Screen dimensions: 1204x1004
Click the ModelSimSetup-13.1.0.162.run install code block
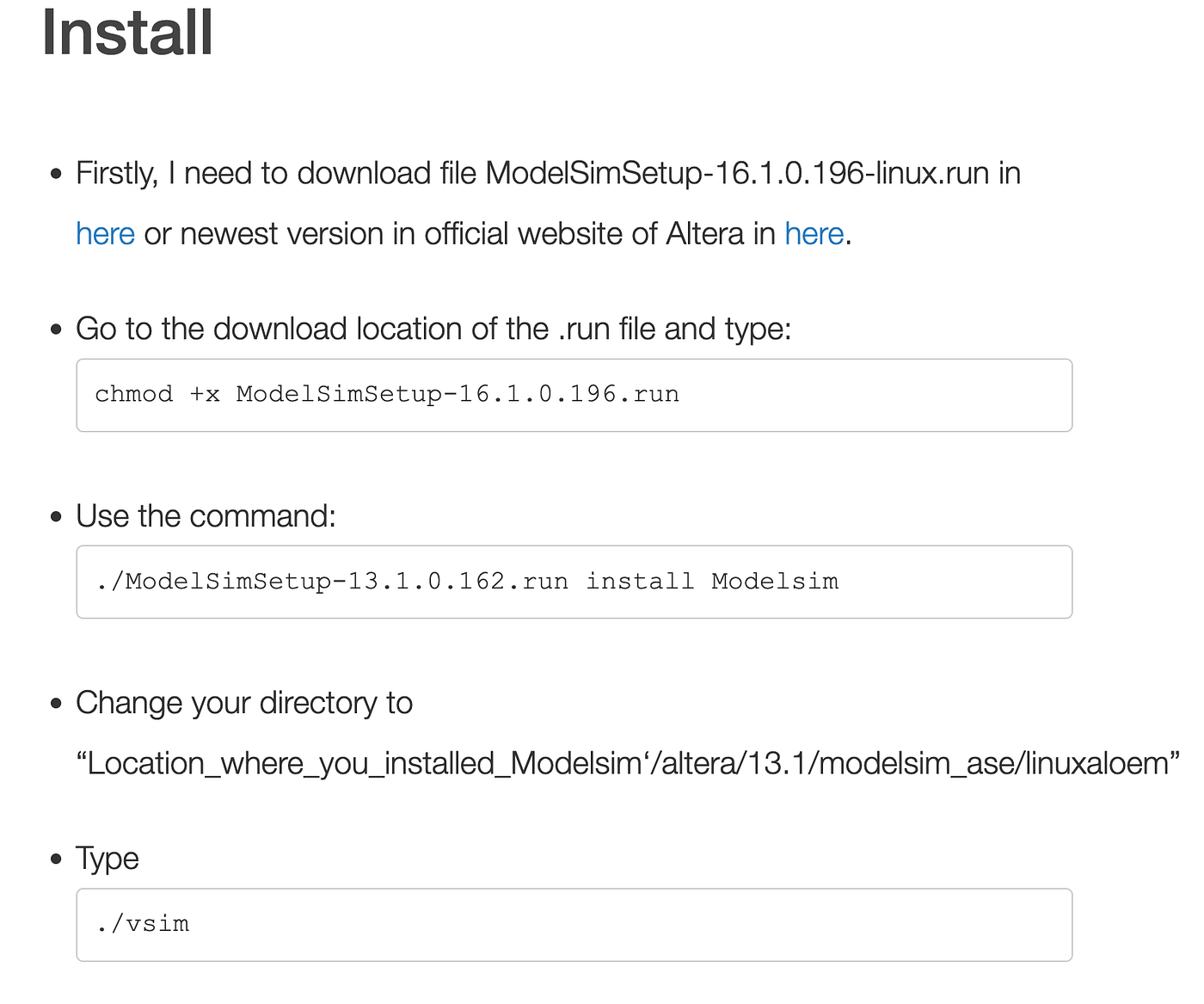[574, 582]
